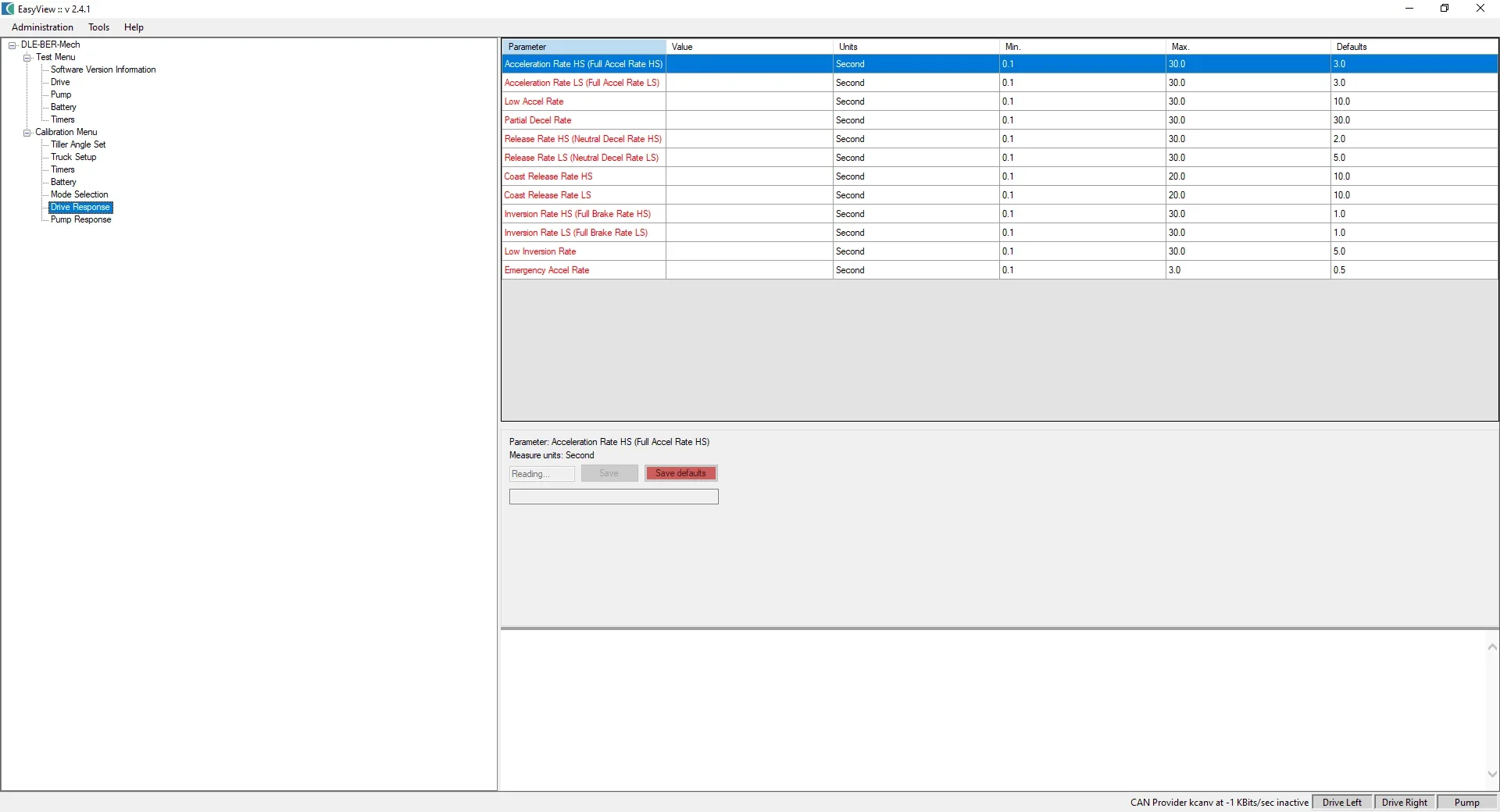
Task: Select Inversion Rate LS parameter row
Action: (1000, 233)
